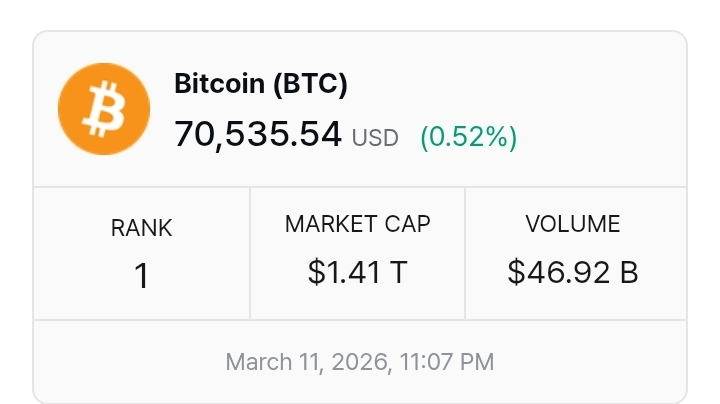Click the line above the timestamp footer
The height and width of the screenshot is (404, 720).
360,320
